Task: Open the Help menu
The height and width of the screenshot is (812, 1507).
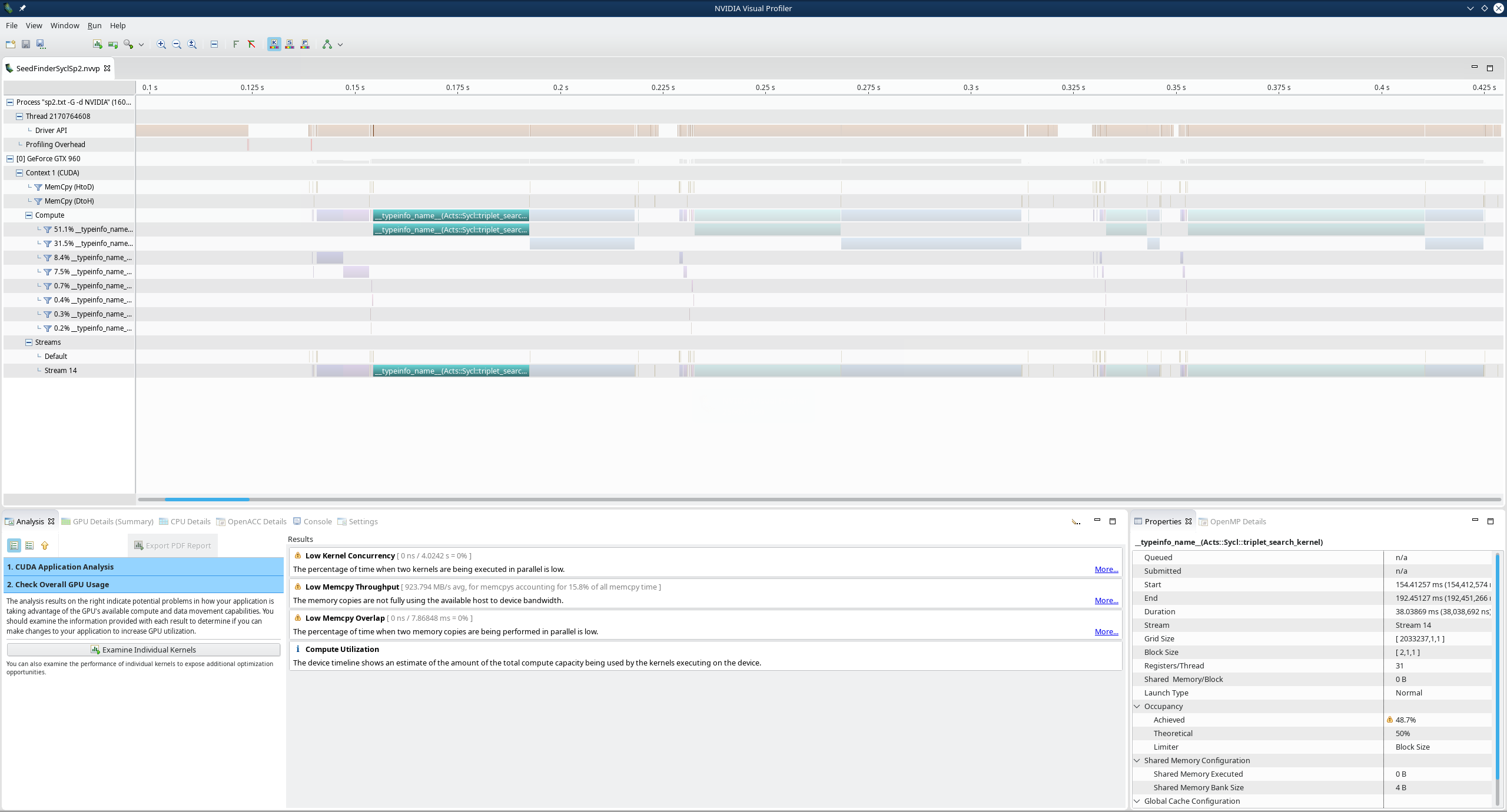Action: click(118, 25)
